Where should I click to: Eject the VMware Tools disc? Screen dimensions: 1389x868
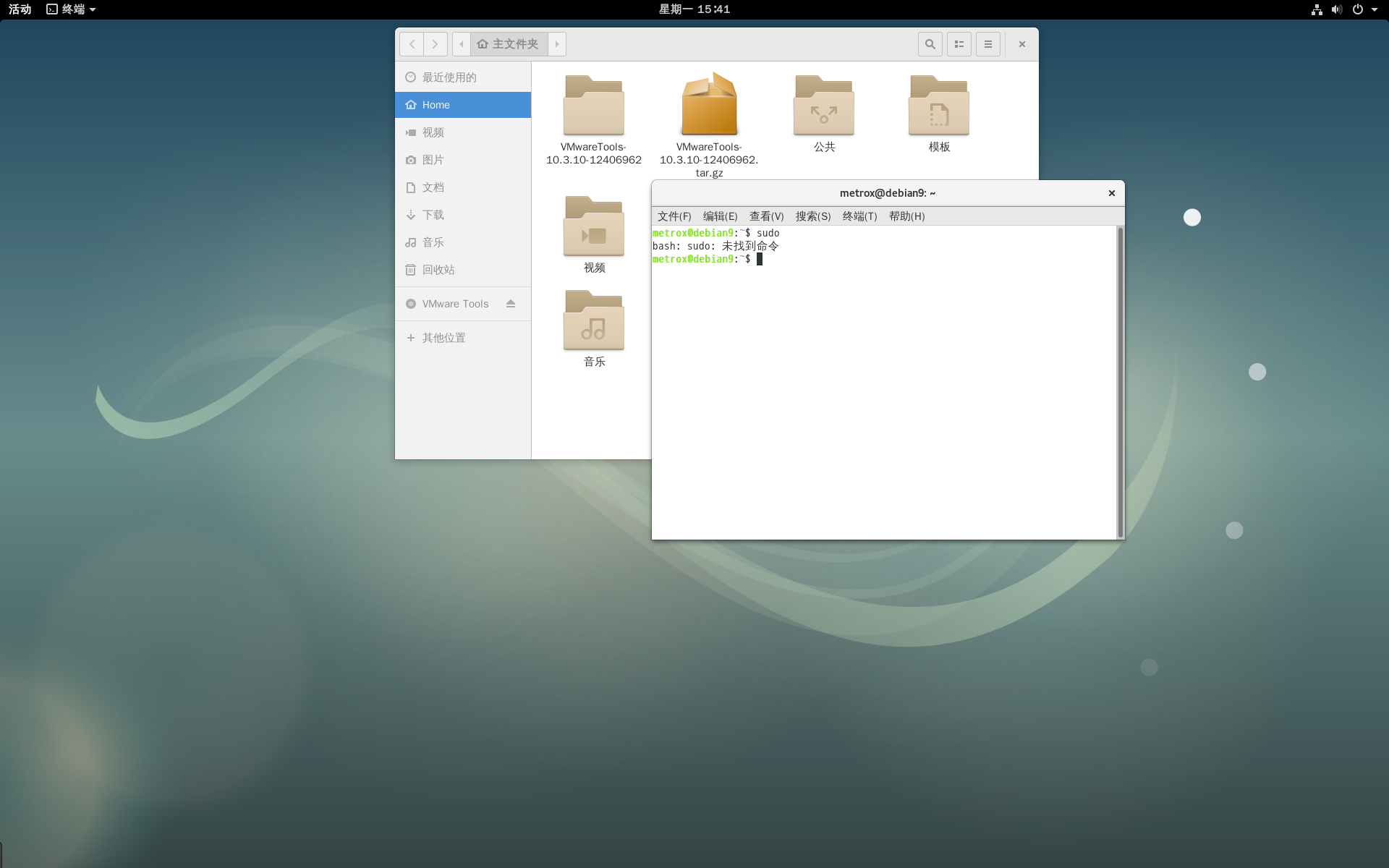click(x=511, y=304)
